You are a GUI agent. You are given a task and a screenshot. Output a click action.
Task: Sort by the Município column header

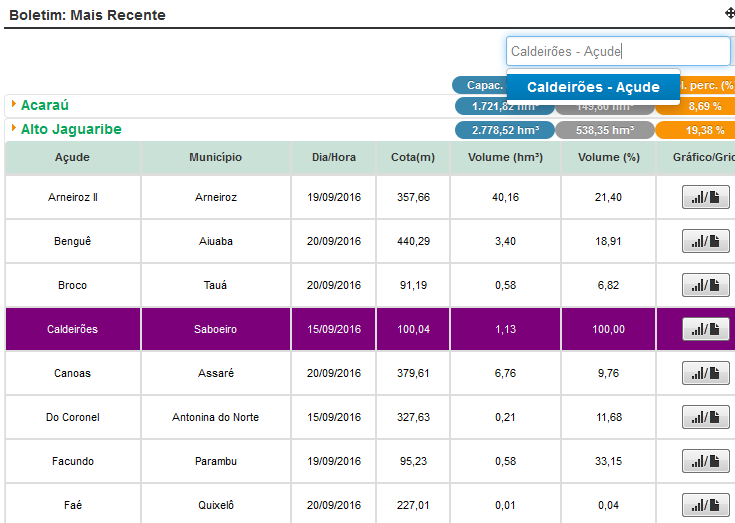(x=215, y=158)
